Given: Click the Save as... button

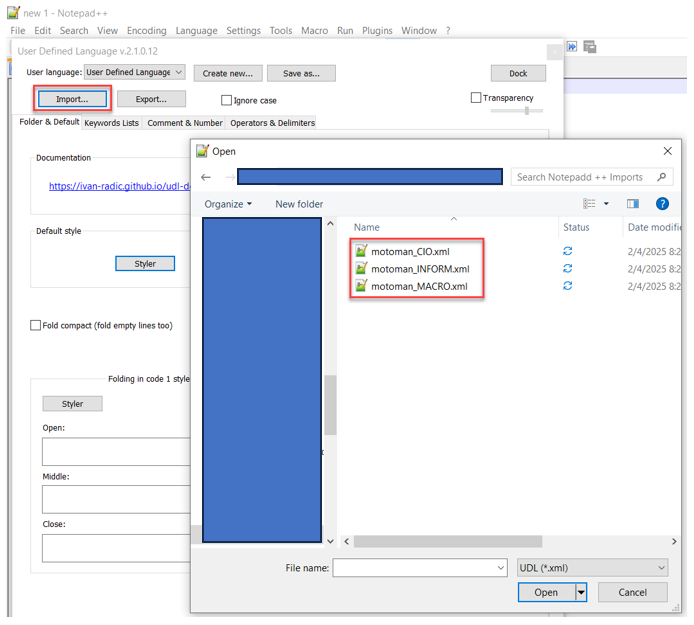Looking at the screenshot, I should click(x=301, y=73).
